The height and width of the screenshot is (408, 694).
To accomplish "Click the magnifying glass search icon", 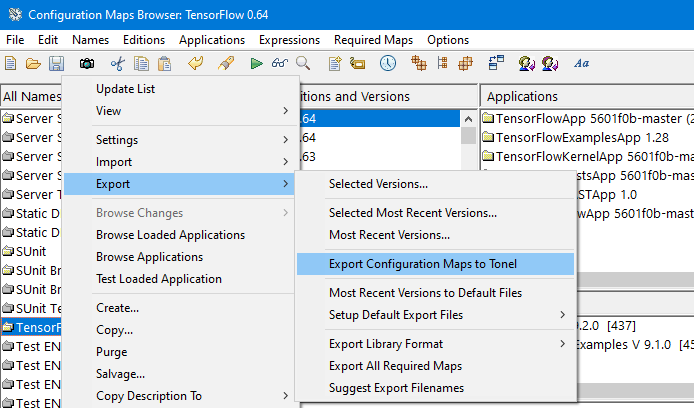I will (x=303, y=63).
